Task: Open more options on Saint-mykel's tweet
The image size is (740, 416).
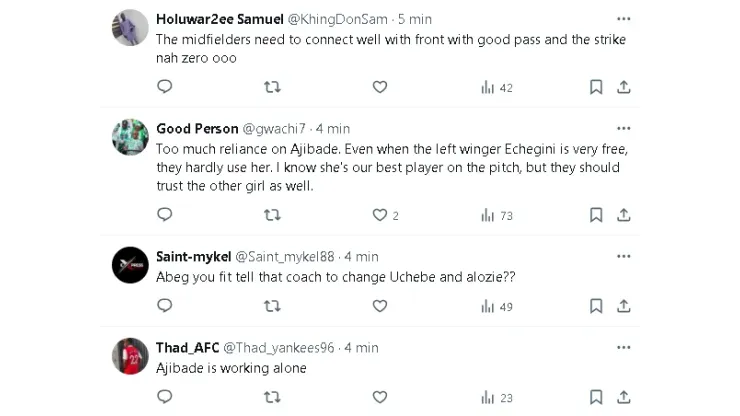Action: tap(624, 256)
